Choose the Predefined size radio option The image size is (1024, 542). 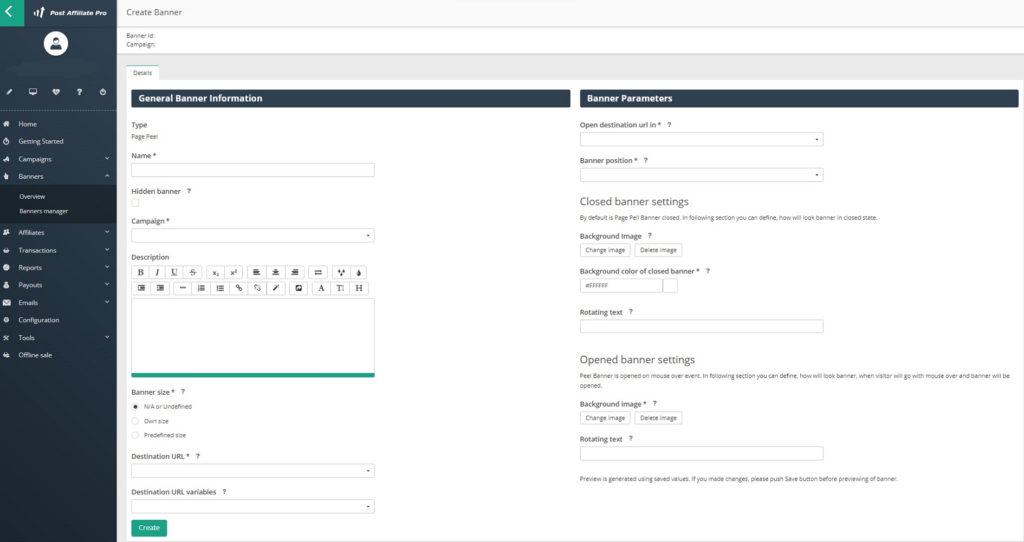[135, 435]
